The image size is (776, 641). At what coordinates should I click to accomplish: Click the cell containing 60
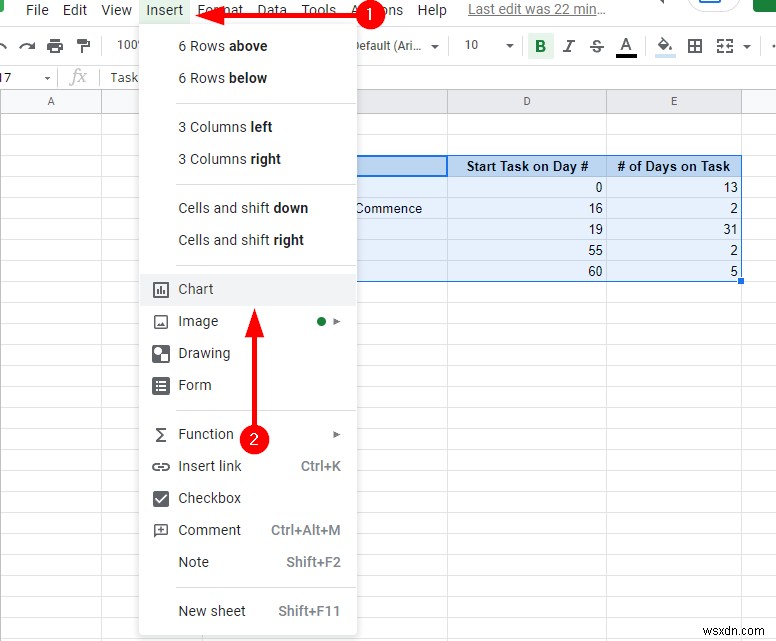[x=527, y=271]
